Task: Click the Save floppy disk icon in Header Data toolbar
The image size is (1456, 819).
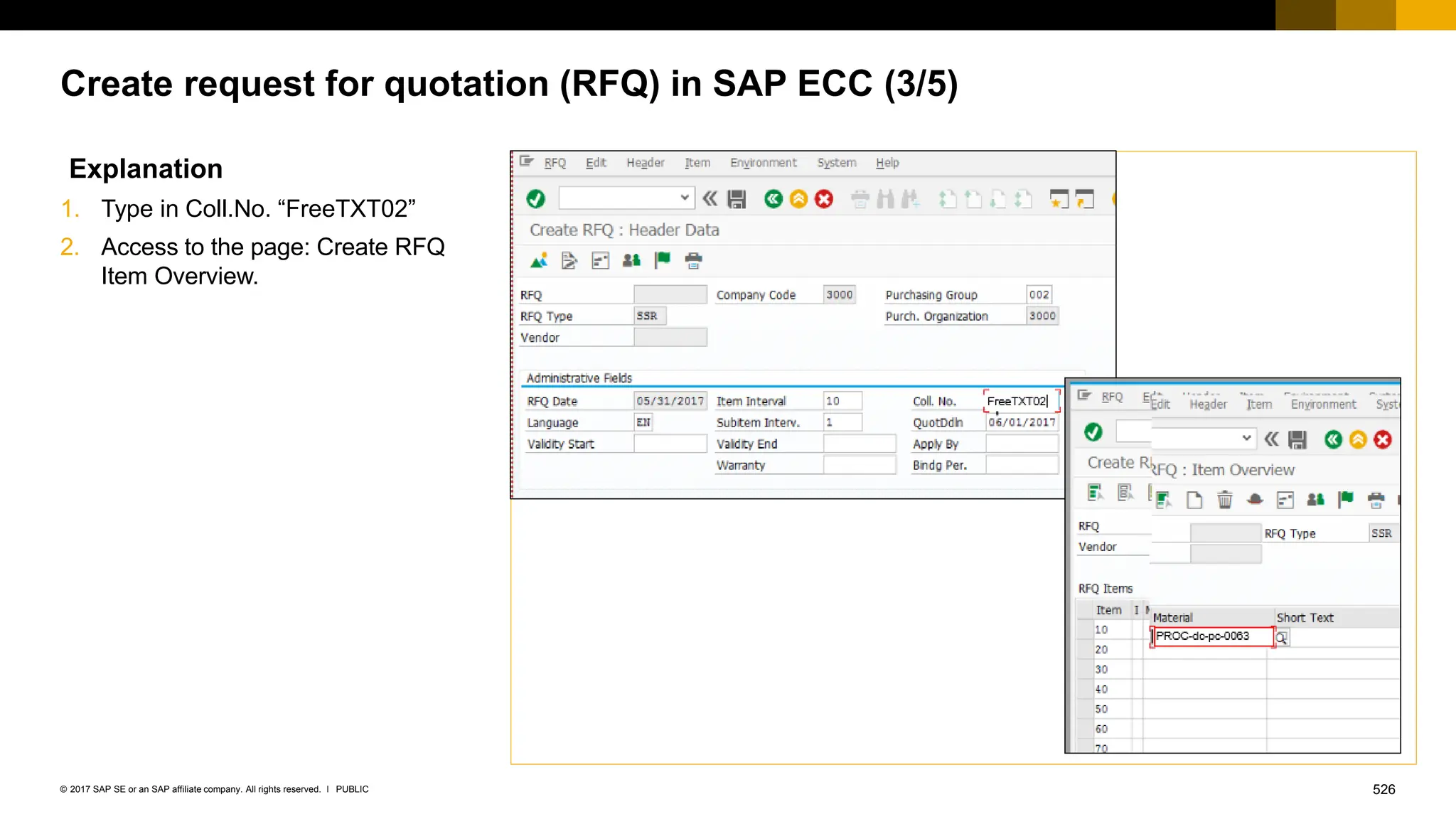Action: coord(737,199)
